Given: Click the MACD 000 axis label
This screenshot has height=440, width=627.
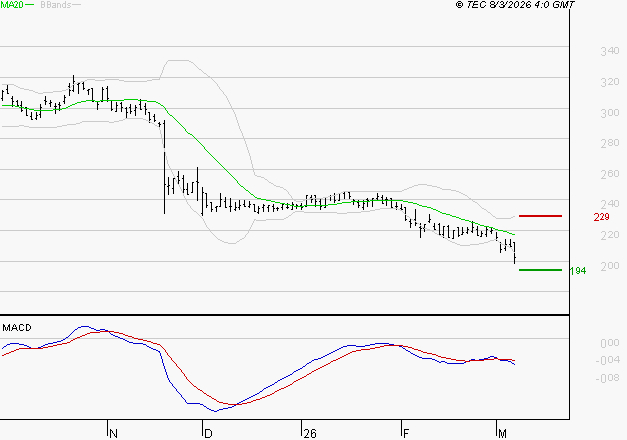Looking at the screenshot, I should [x=610, y=343].
